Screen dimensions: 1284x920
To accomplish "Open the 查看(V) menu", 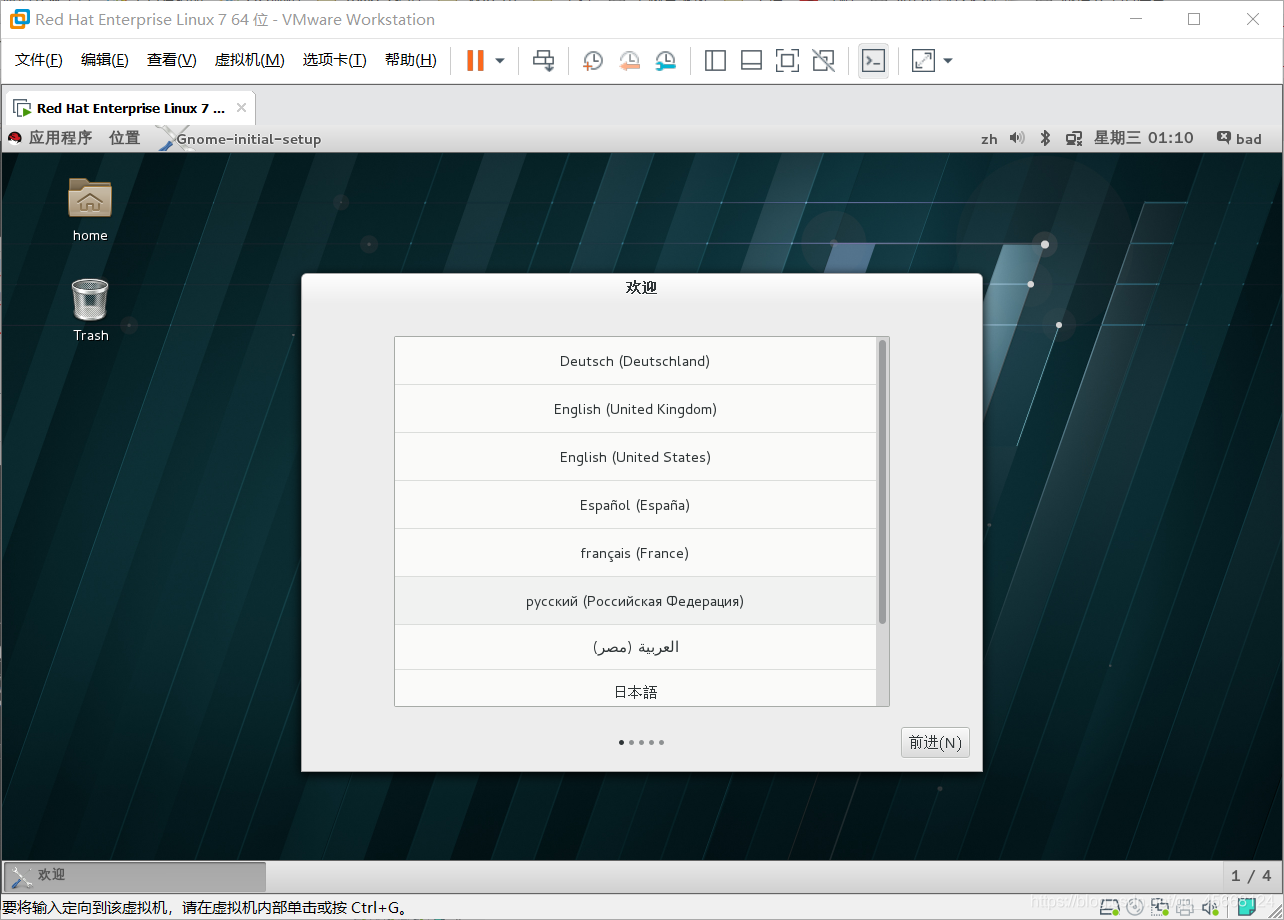I will [171, 60].
